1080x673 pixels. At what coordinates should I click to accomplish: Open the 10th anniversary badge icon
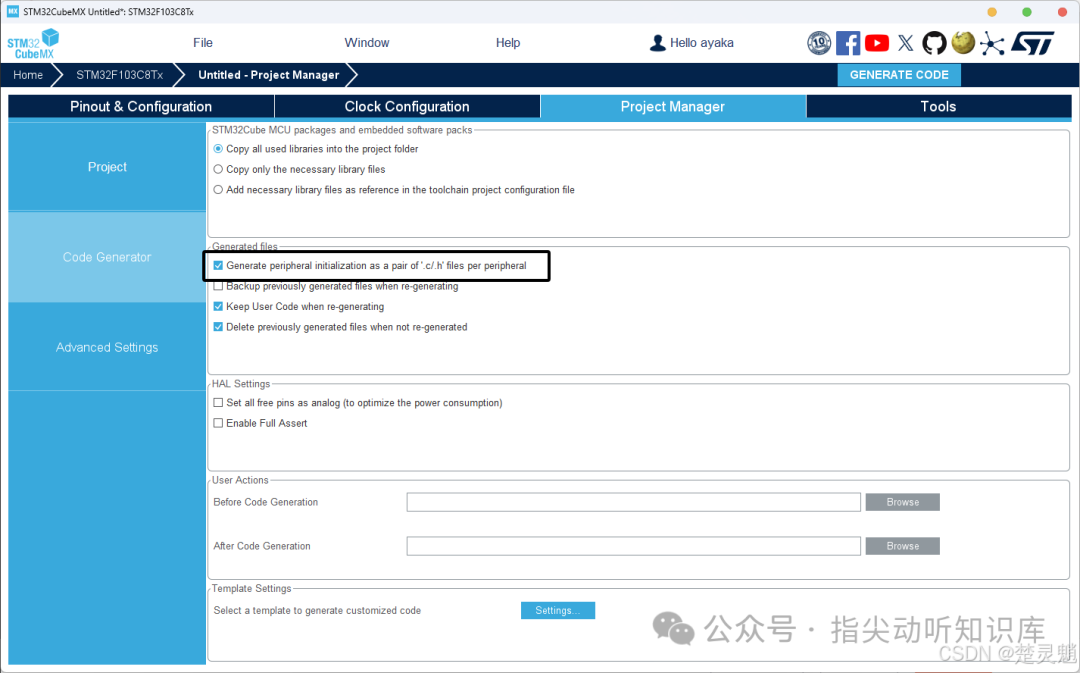tap(819, 43)
